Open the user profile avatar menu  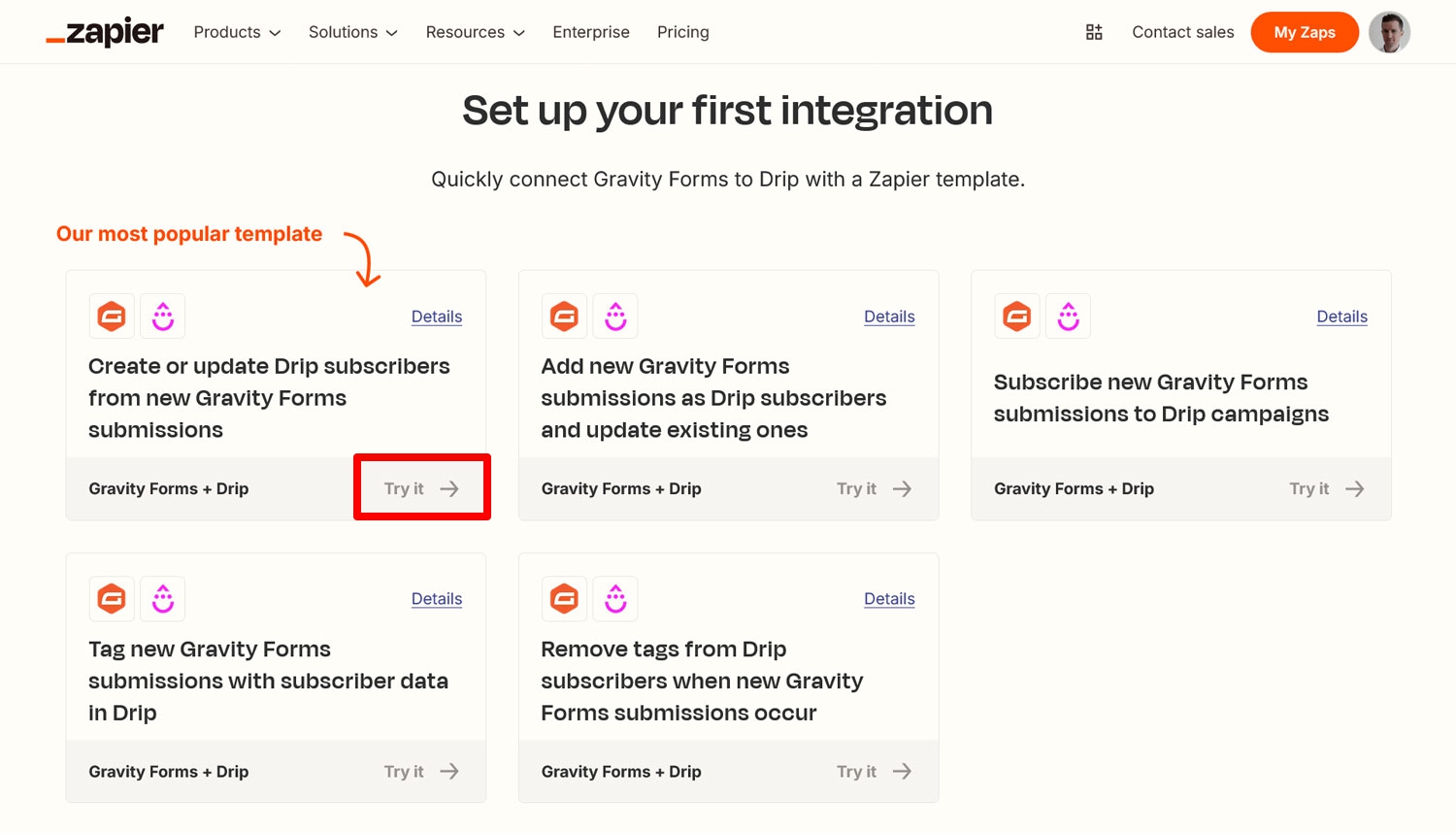pos(1389,32)
